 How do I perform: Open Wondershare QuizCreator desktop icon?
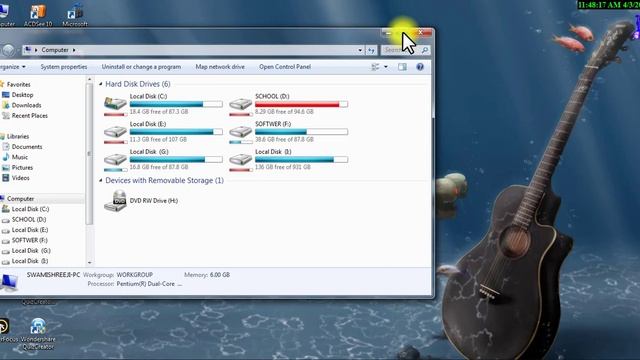coord(38,334)
